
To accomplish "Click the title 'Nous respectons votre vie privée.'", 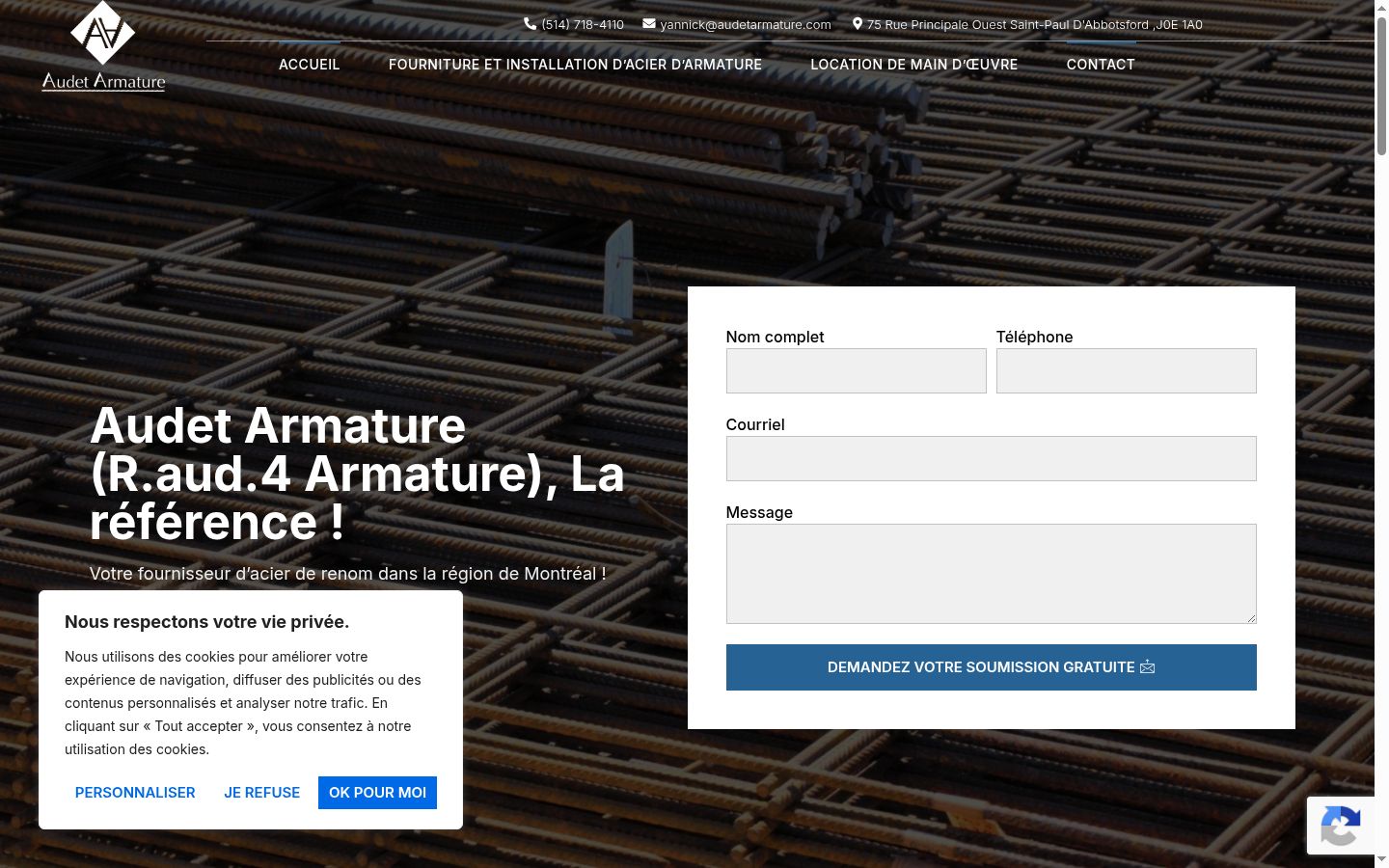I will pos(207,622).
